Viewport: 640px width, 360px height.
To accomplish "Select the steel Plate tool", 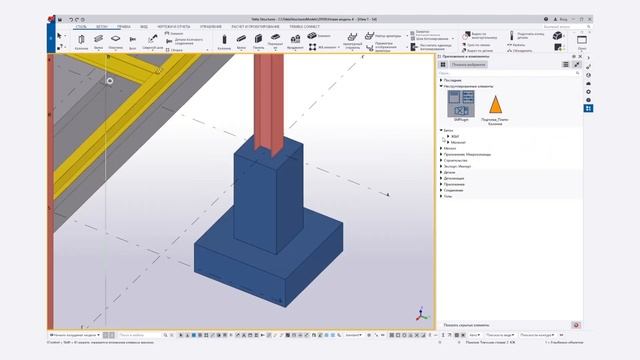I will [x=116, y=41].
